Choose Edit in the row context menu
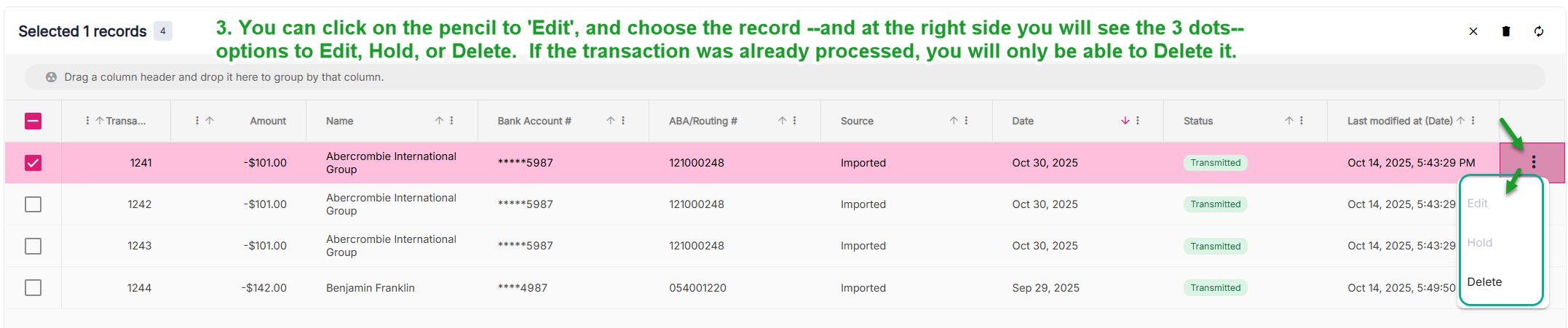1568x328 pixels. coord(1477,204)
